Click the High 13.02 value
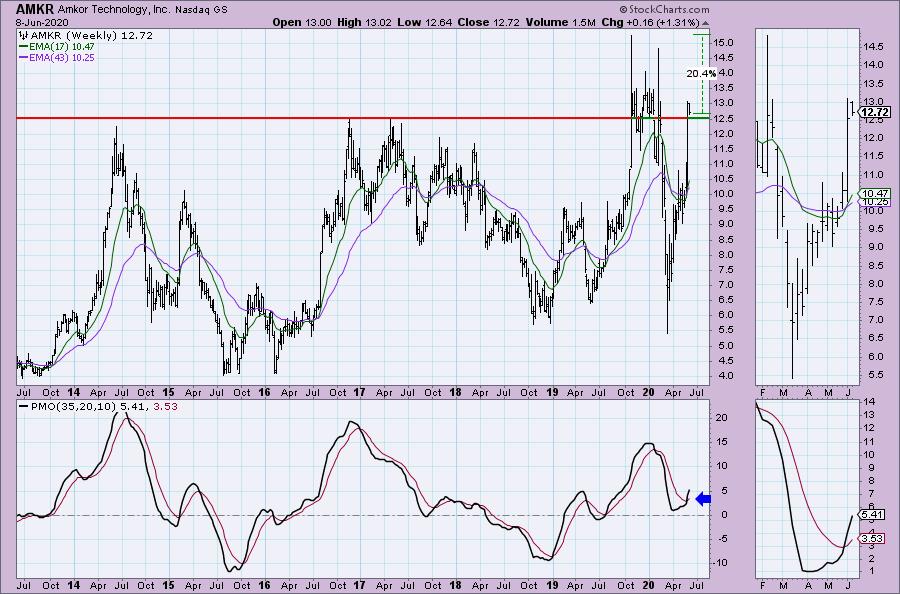The image size is (900, 594). pos(364,22)
